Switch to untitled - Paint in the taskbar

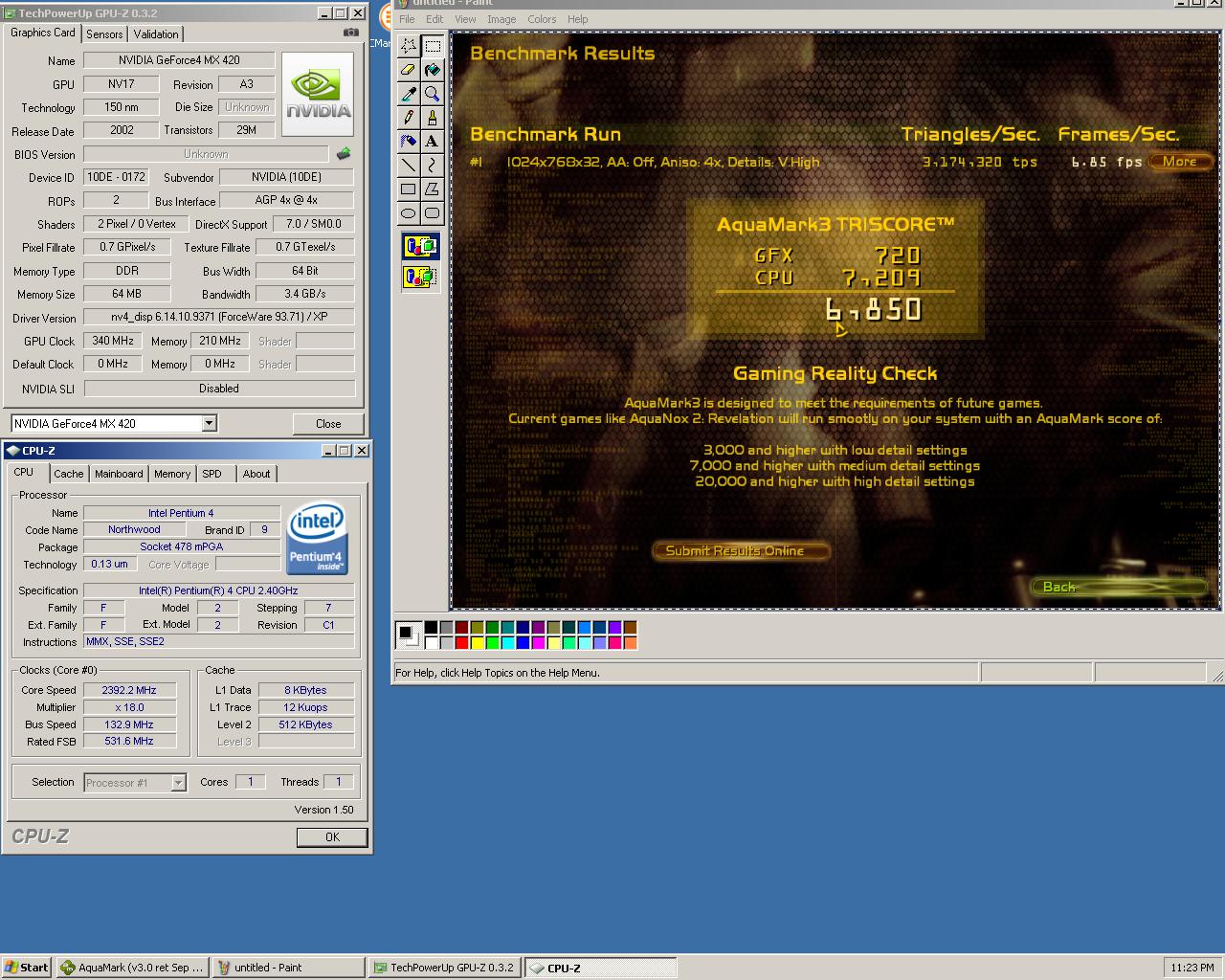[x=289, y=968]
